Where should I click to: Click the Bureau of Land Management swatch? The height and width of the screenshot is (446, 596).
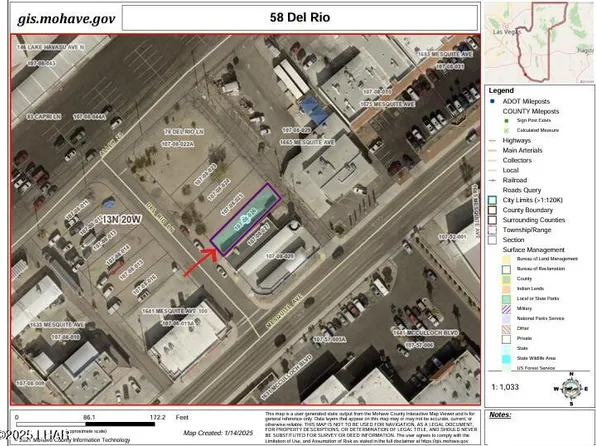[506, 259]
